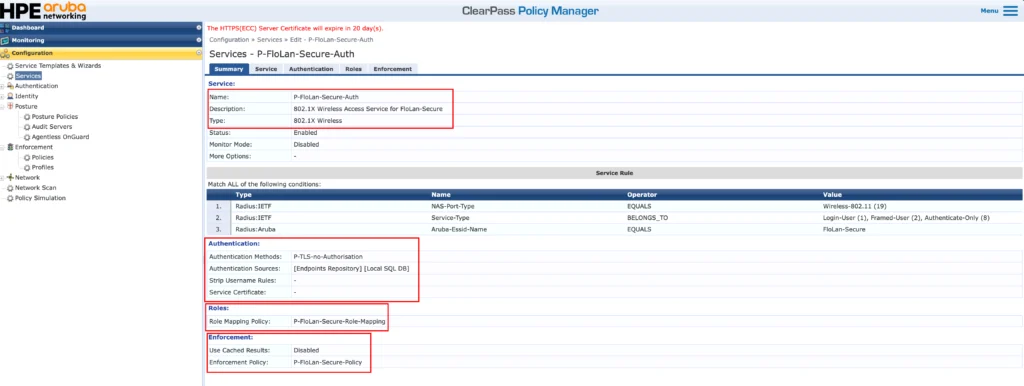
Task: Click the Policies gear icon
Action: [x=27, y=157]
